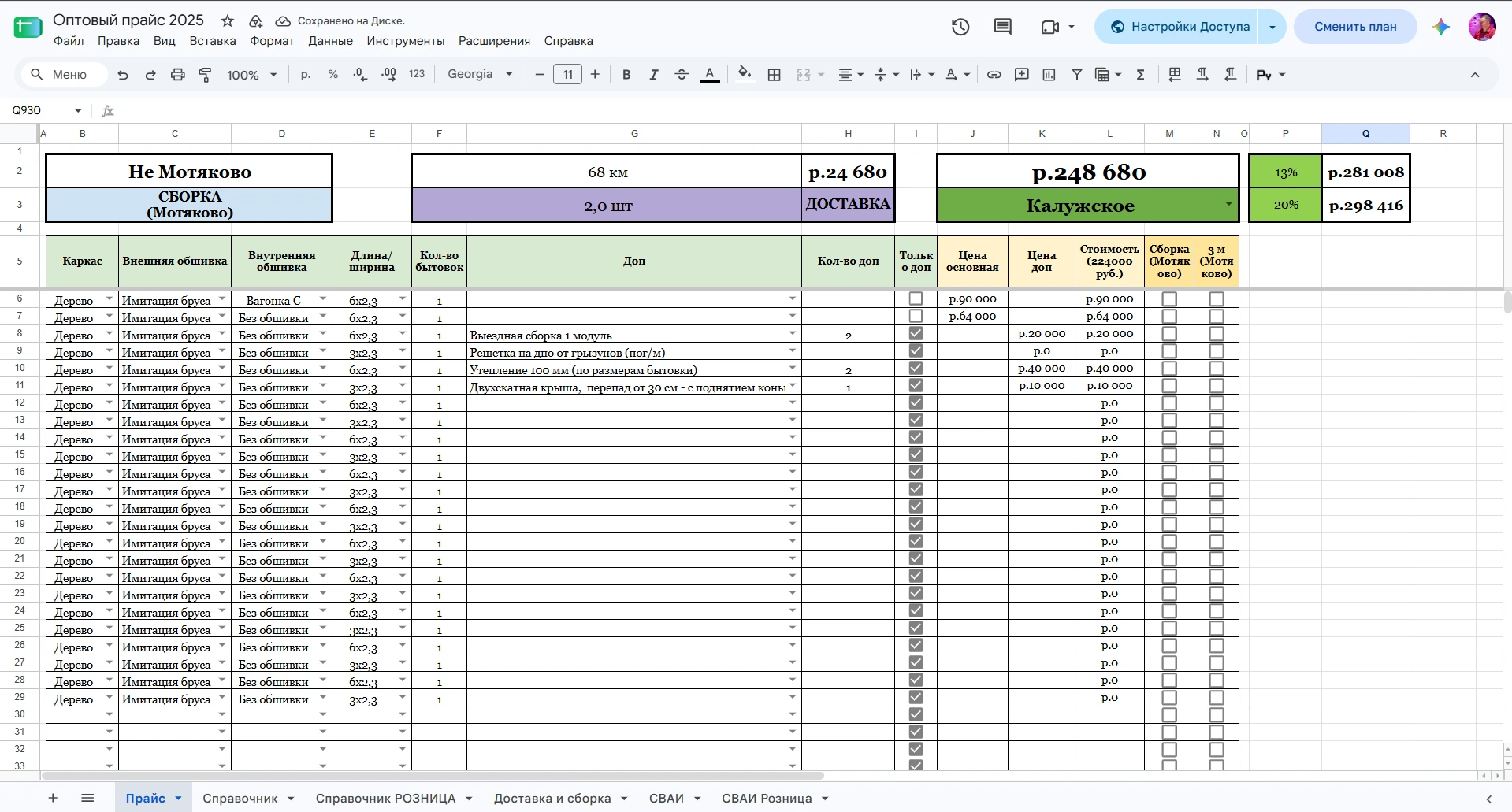
Task: Click the Print icon
Action: click(x=178, y=75)
